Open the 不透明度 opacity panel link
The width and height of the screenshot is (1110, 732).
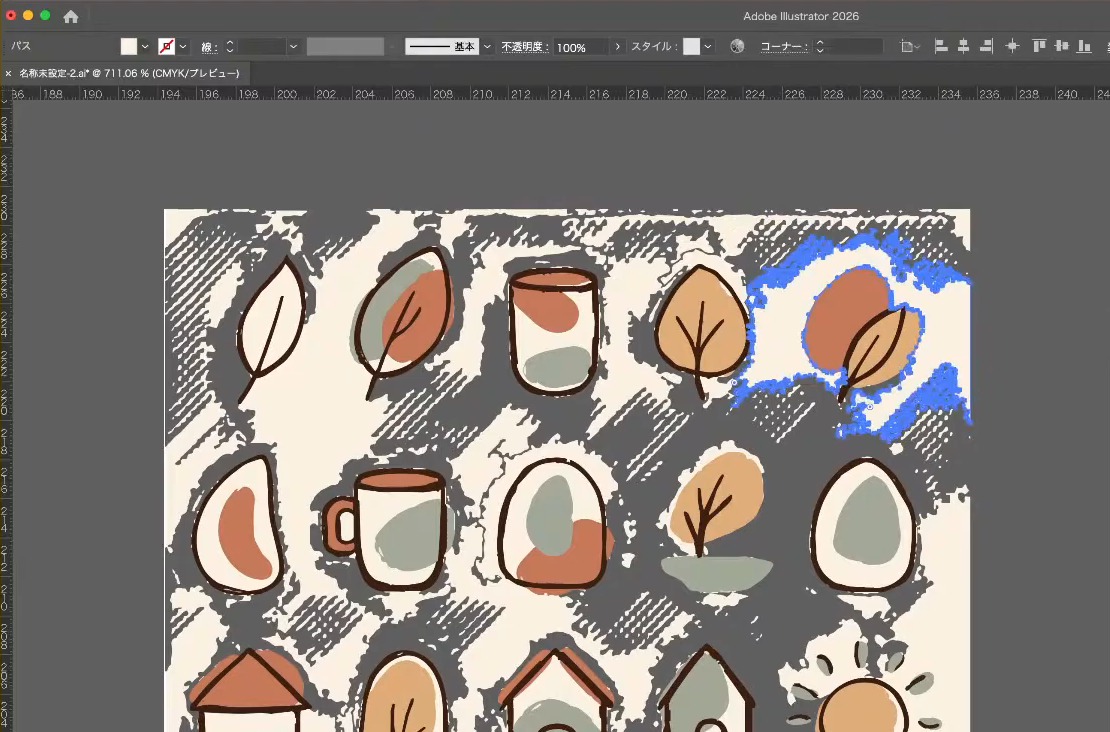pos(525,47)
